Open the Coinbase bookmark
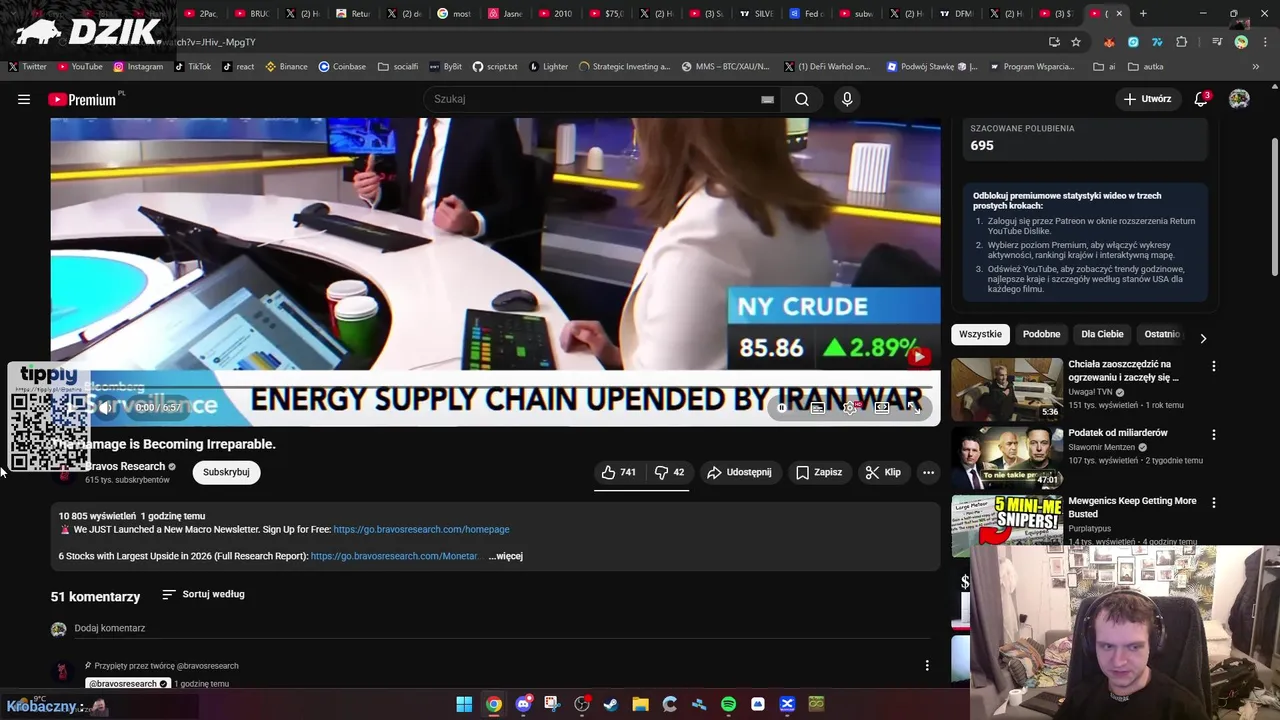The width and height of the screenshot is (1280, 720). click(342, 67)
